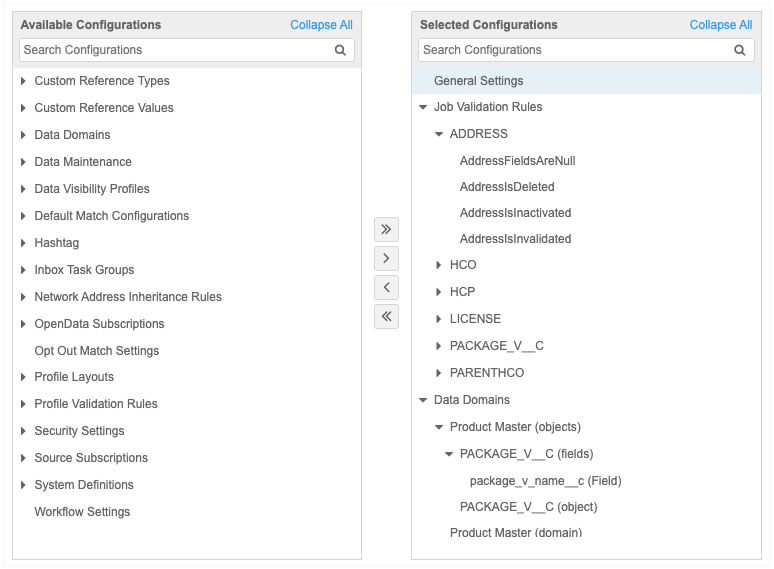
Task: Collapse the Job Validation Rules node
Action: pos(423,107)
